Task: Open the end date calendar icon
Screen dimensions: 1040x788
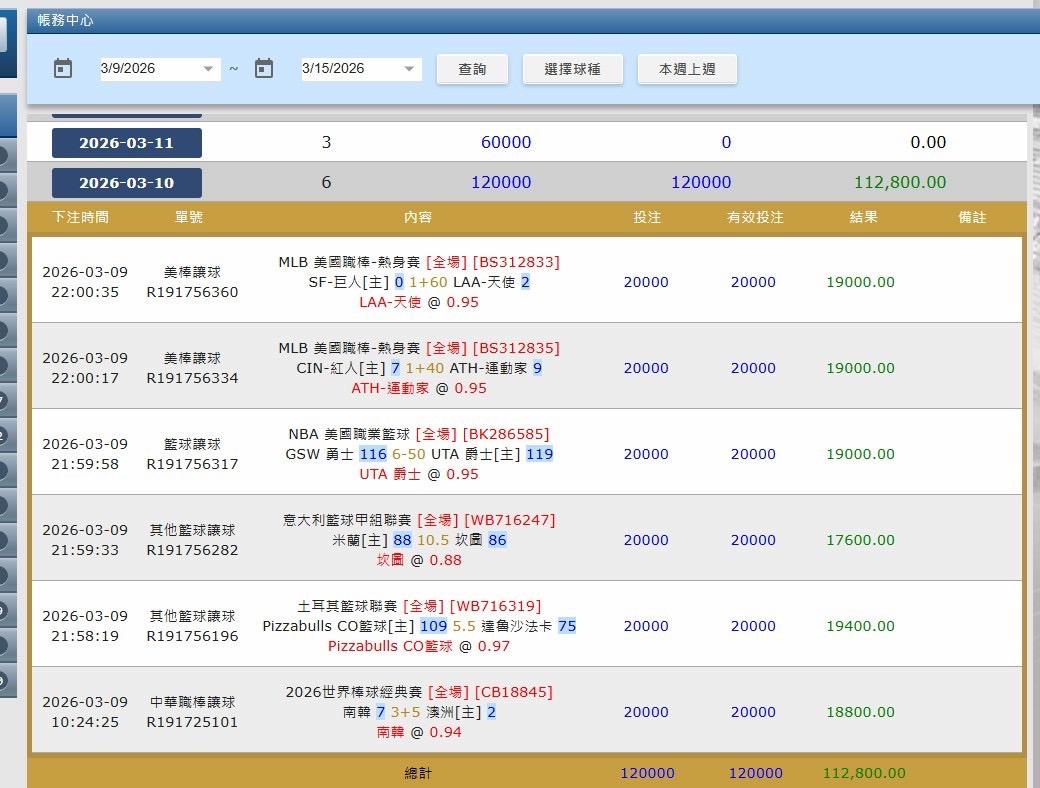Action: 264,68
